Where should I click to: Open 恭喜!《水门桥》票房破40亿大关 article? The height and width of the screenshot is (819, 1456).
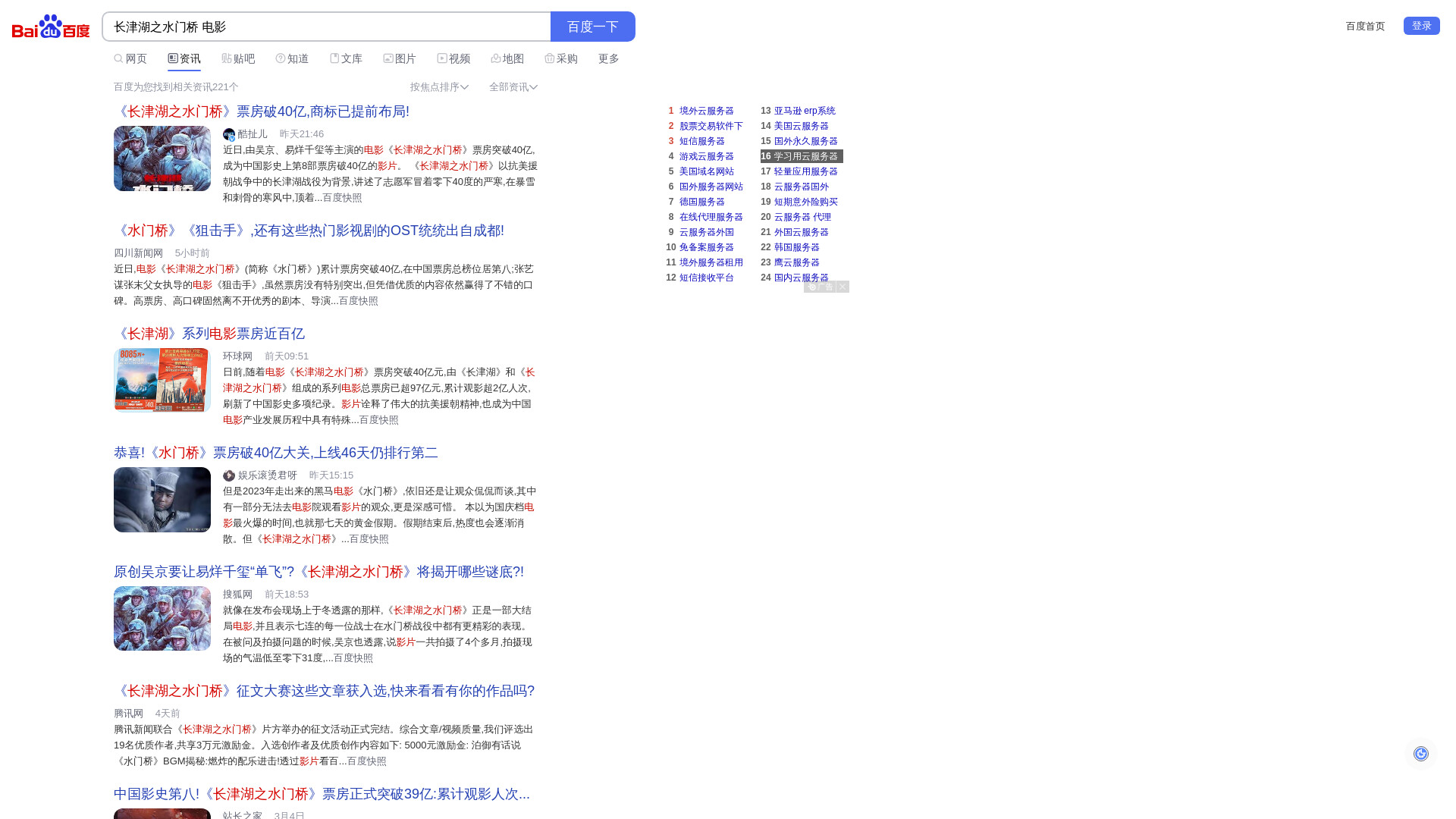click(276, 453)
